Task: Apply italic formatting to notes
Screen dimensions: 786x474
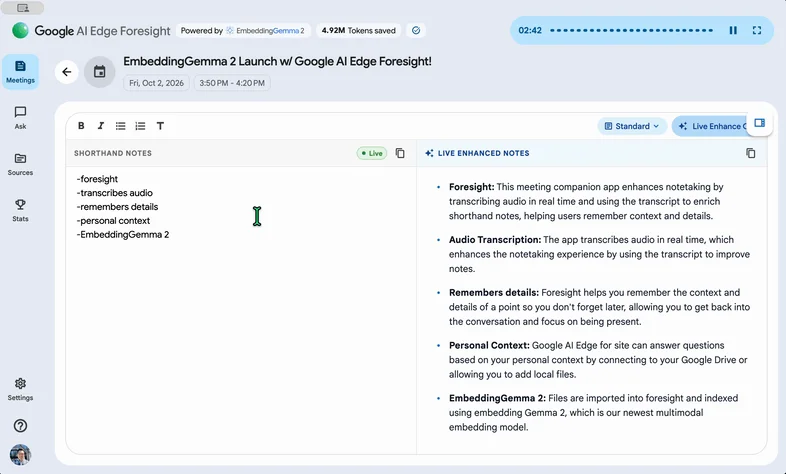Action: pyautogui.click(x=101, y=126)
